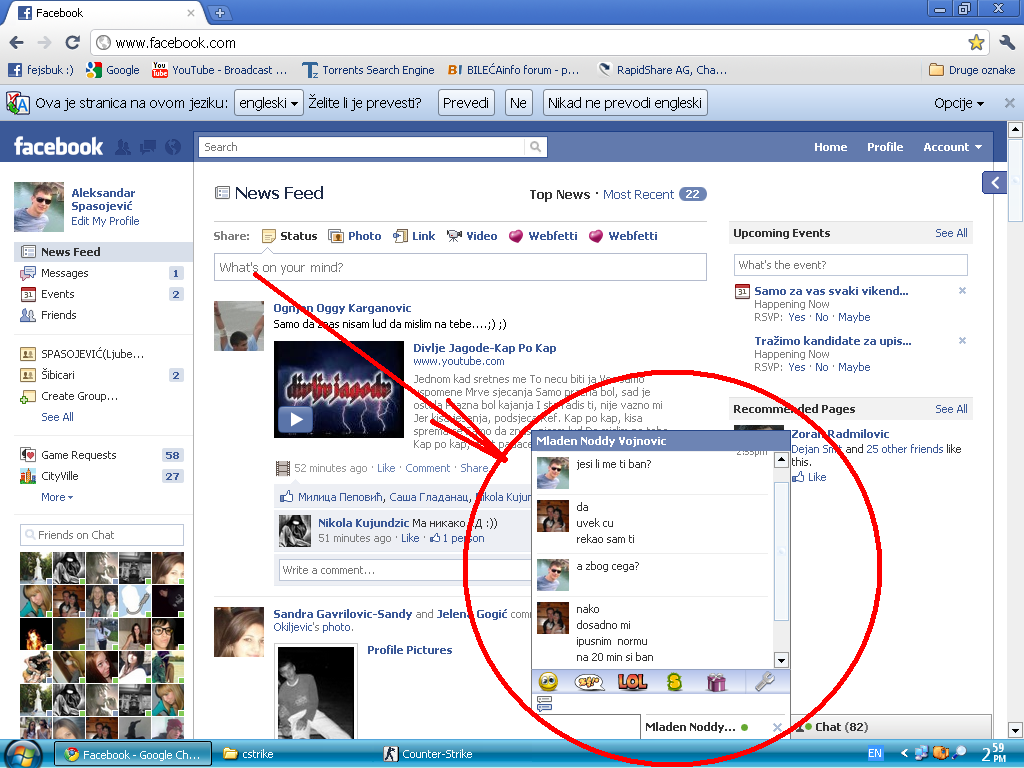Go to Home in top navigation

[x=830, y=147]
